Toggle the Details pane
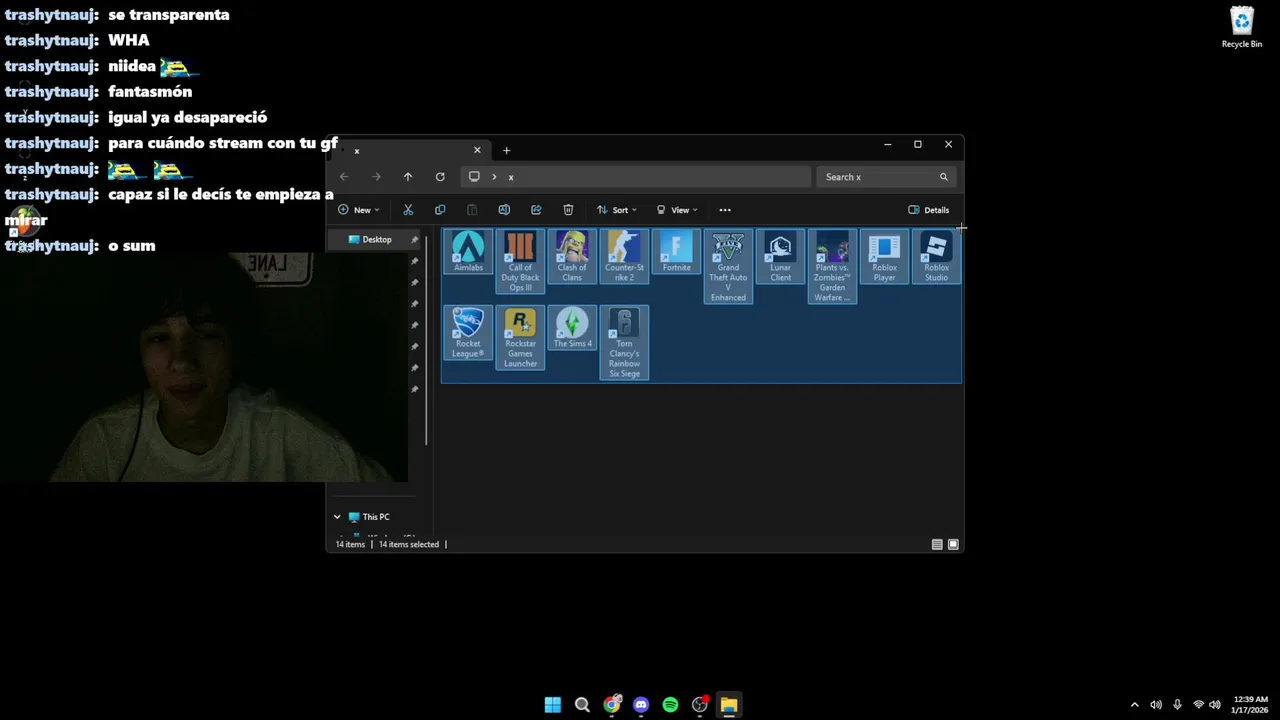Viewport: 1280px width, 720px height. (929, 210)
